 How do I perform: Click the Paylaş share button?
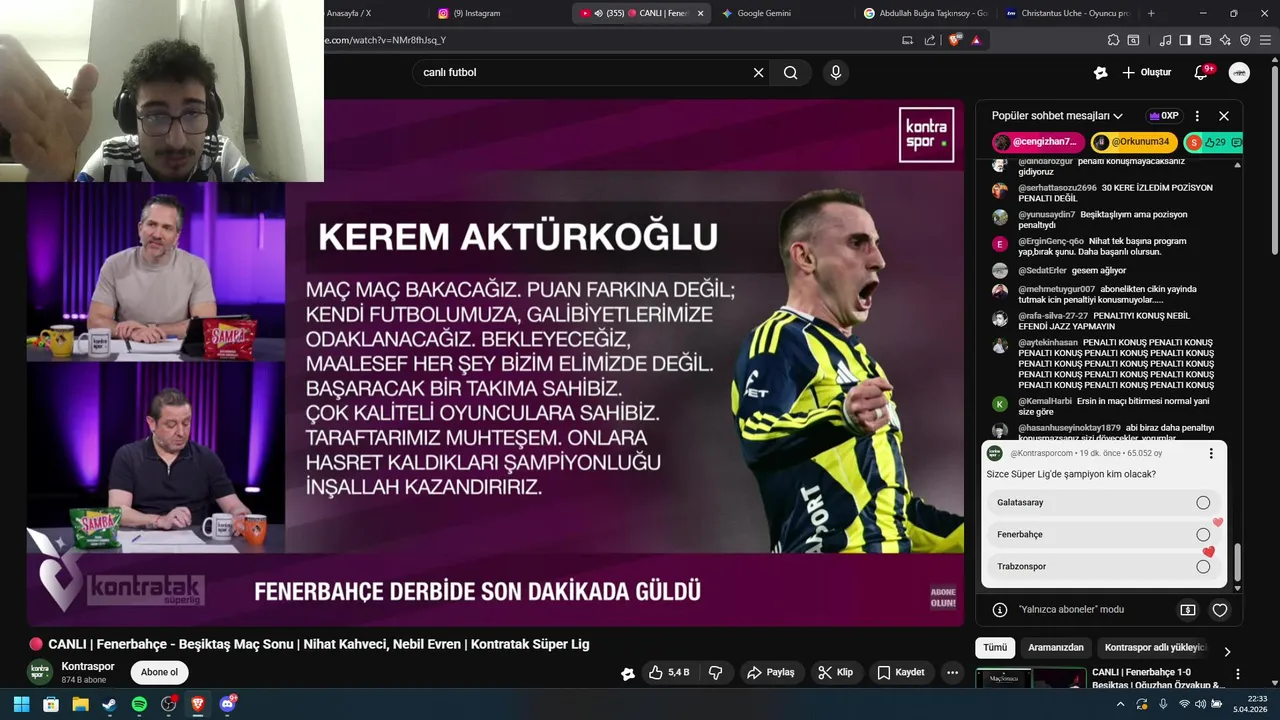pyautogui.click(x=770, y=672)
